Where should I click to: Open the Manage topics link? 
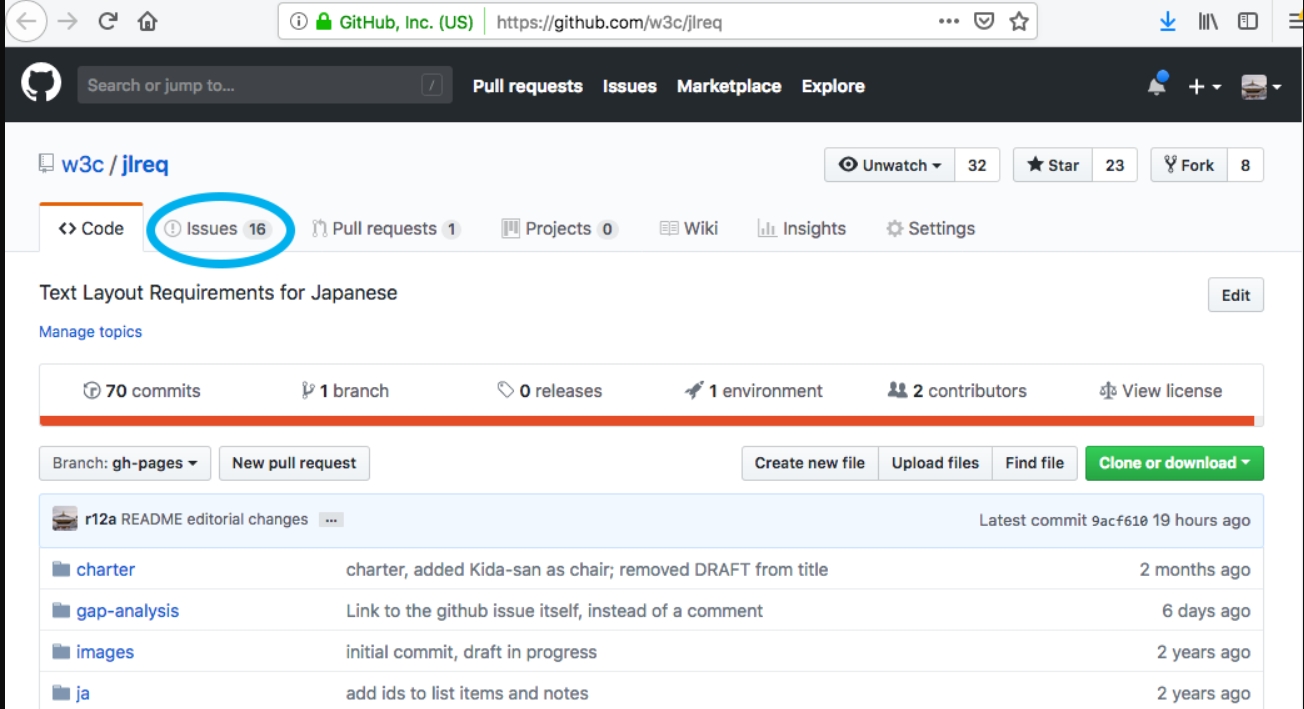[90, 332]
